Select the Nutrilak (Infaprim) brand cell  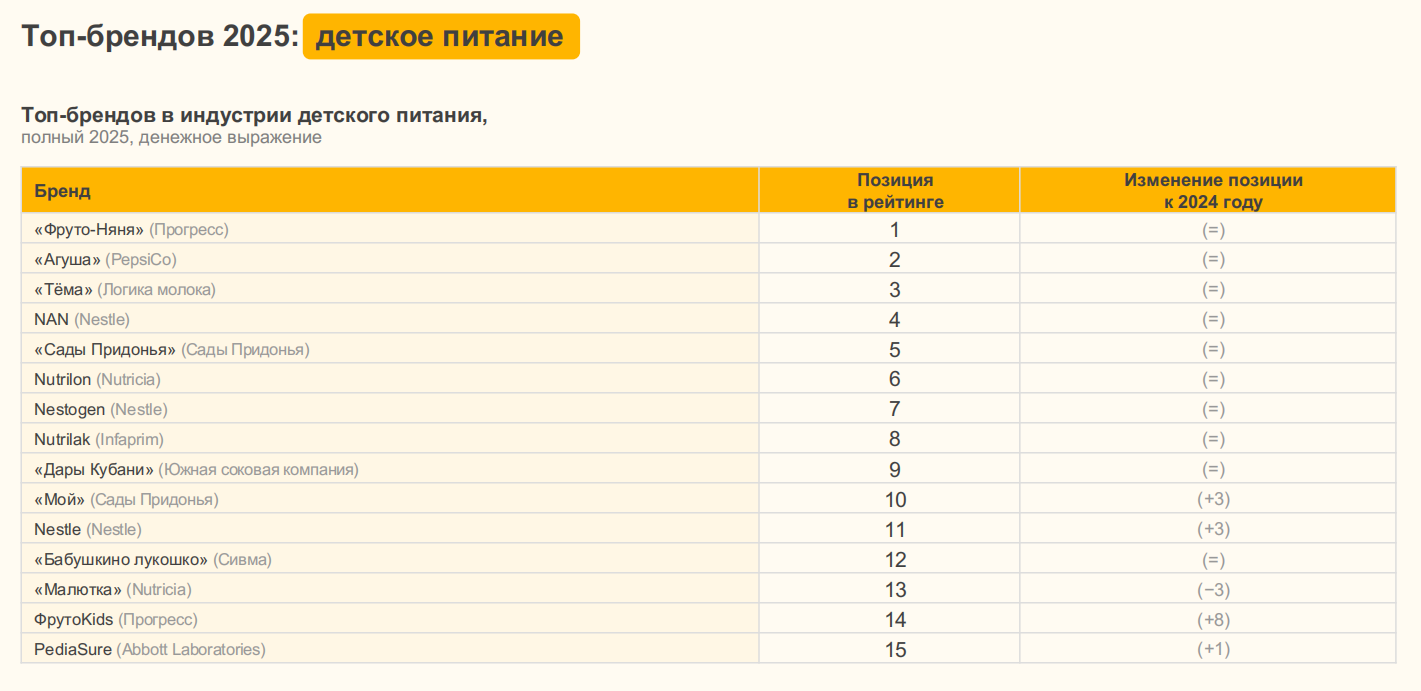pyautogui.click(x=390, y=439)
